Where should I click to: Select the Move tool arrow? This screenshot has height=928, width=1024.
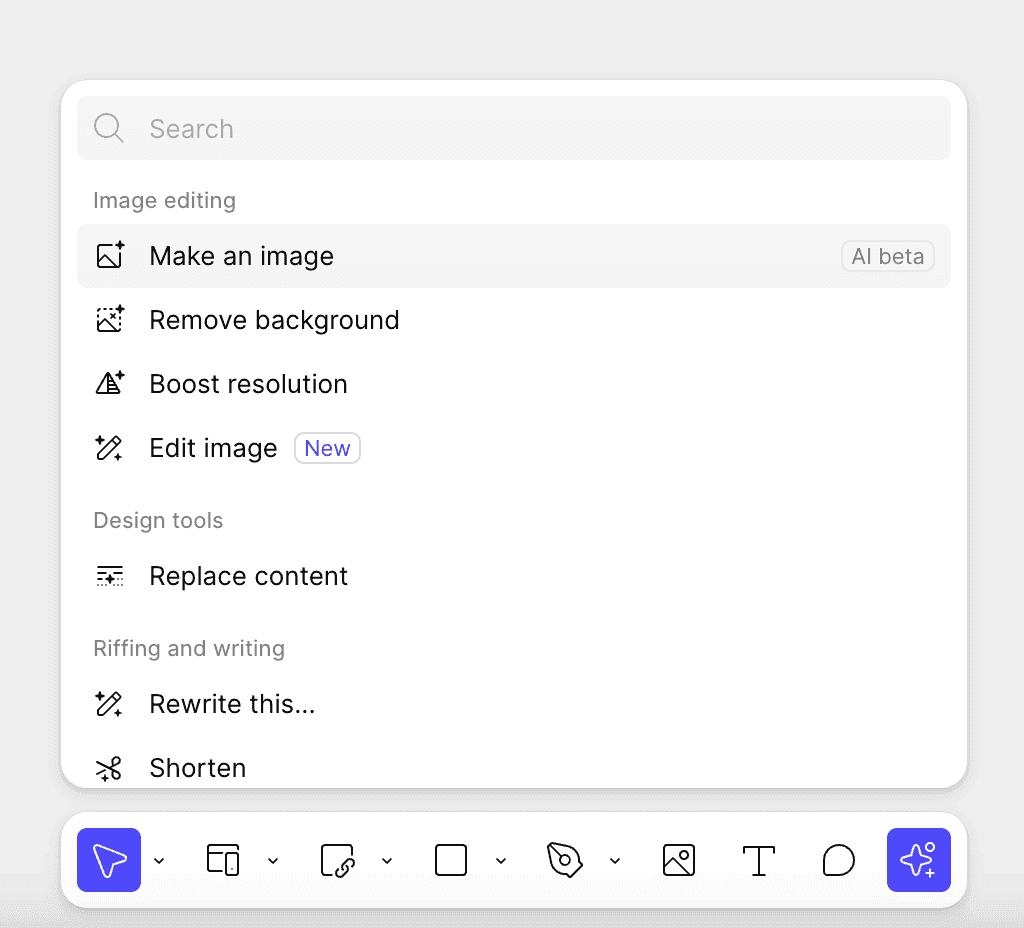coord(109,860)
